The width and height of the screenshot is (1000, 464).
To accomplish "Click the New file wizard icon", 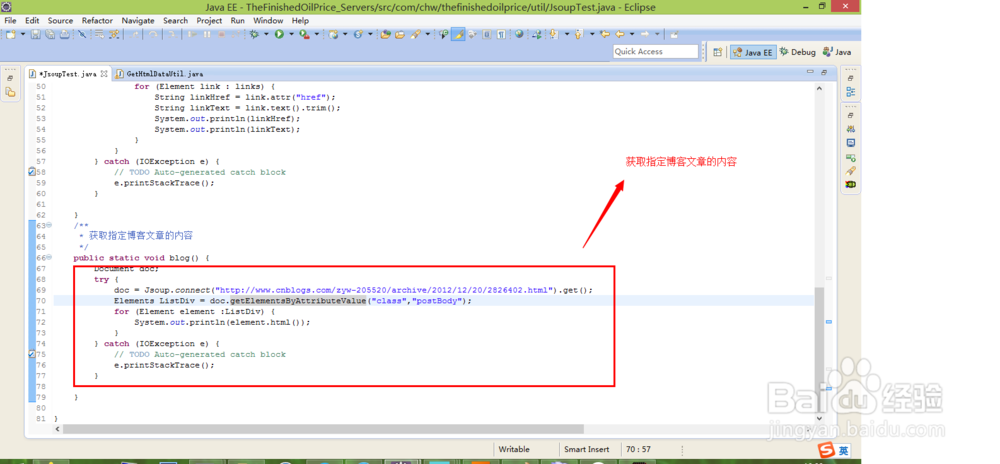I will click(11, 34).
